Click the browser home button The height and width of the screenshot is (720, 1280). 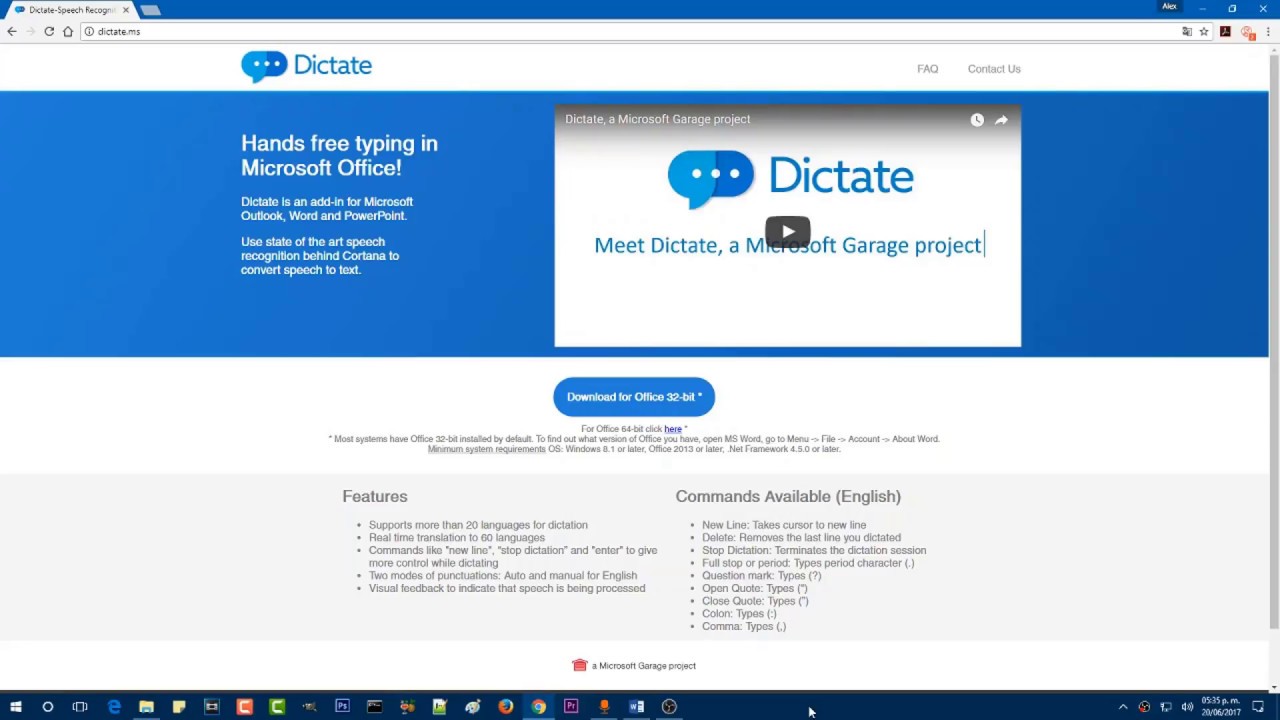point(68,32)
